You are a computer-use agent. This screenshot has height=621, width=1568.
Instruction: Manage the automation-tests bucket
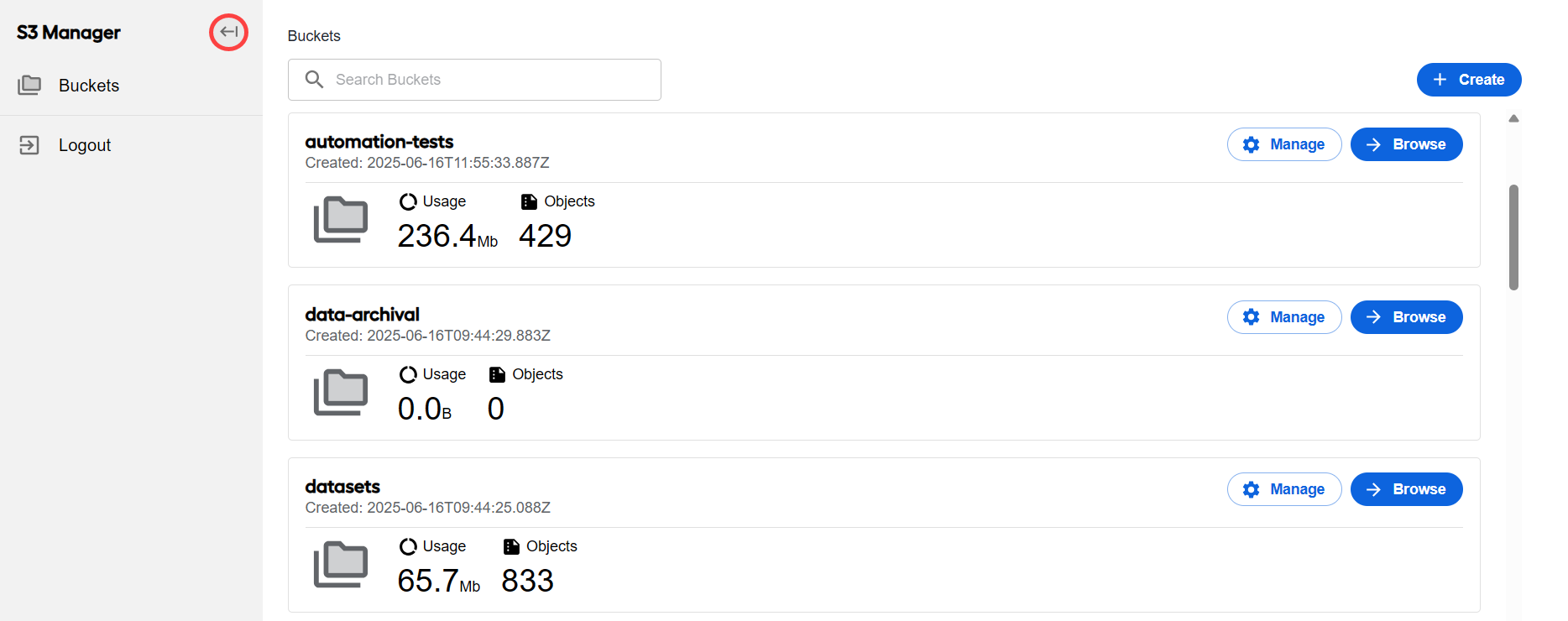(1284, 144)
